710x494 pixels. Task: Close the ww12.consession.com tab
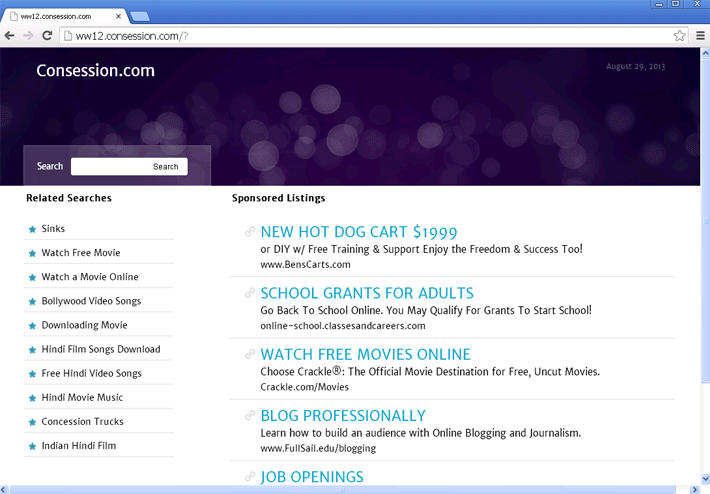point(118,16)
